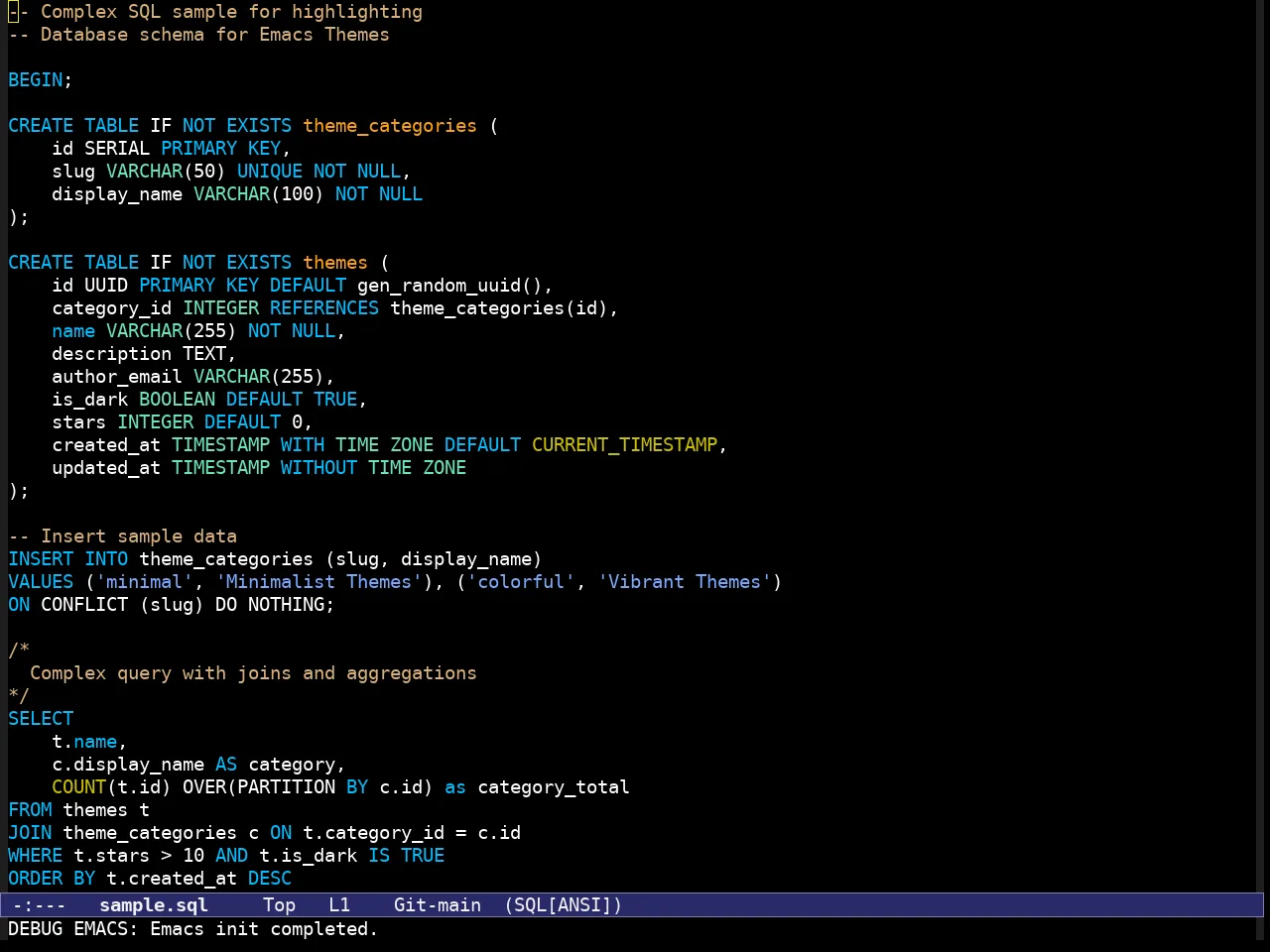
Task: Click VARCHAR(100) in display_name line
Action: pyautogui.click(x=259, y=194)
